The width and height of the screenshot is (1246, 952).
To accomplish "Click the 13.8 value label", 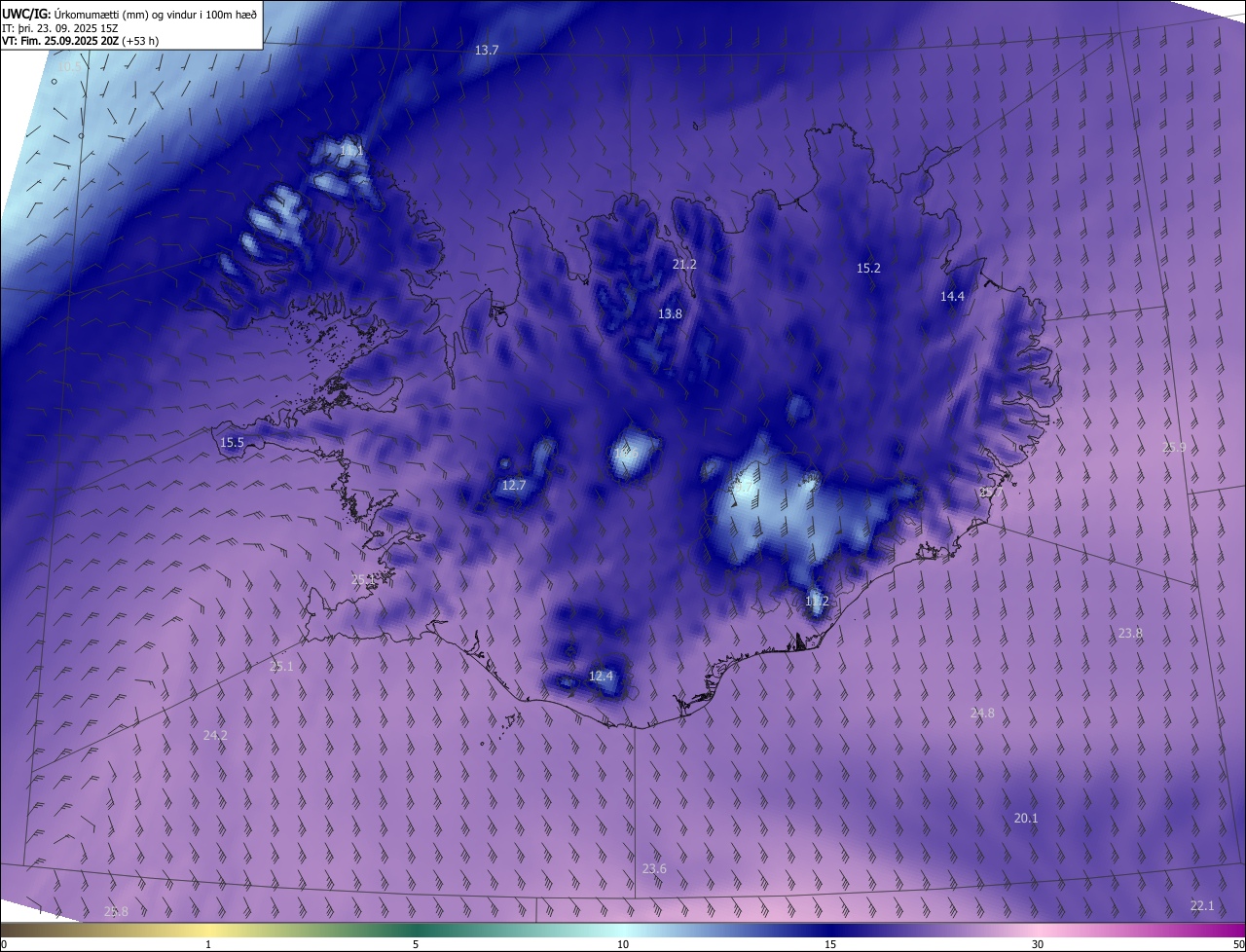I will coord(670,313).
